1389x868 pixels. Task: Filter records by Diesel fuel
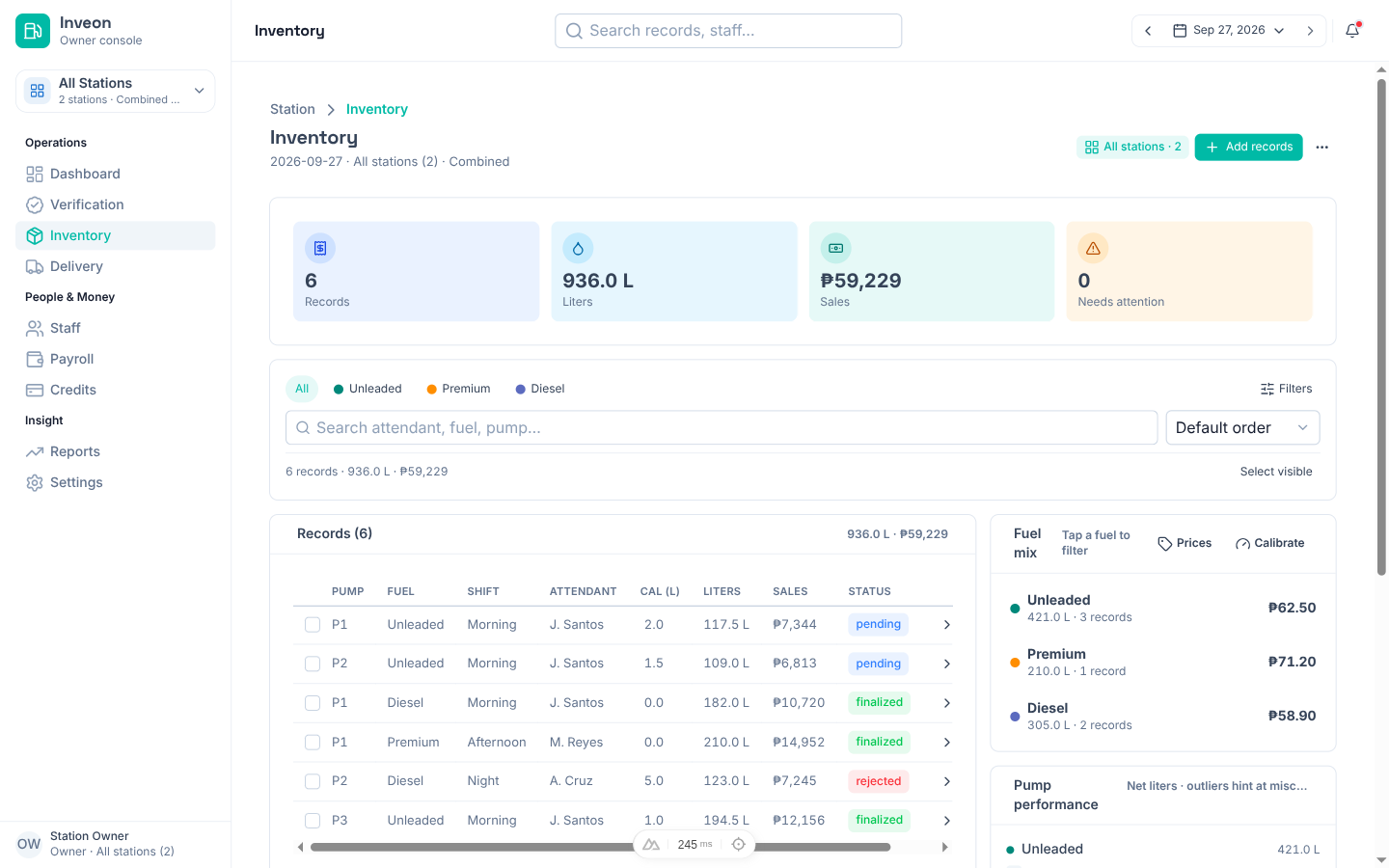540,389
